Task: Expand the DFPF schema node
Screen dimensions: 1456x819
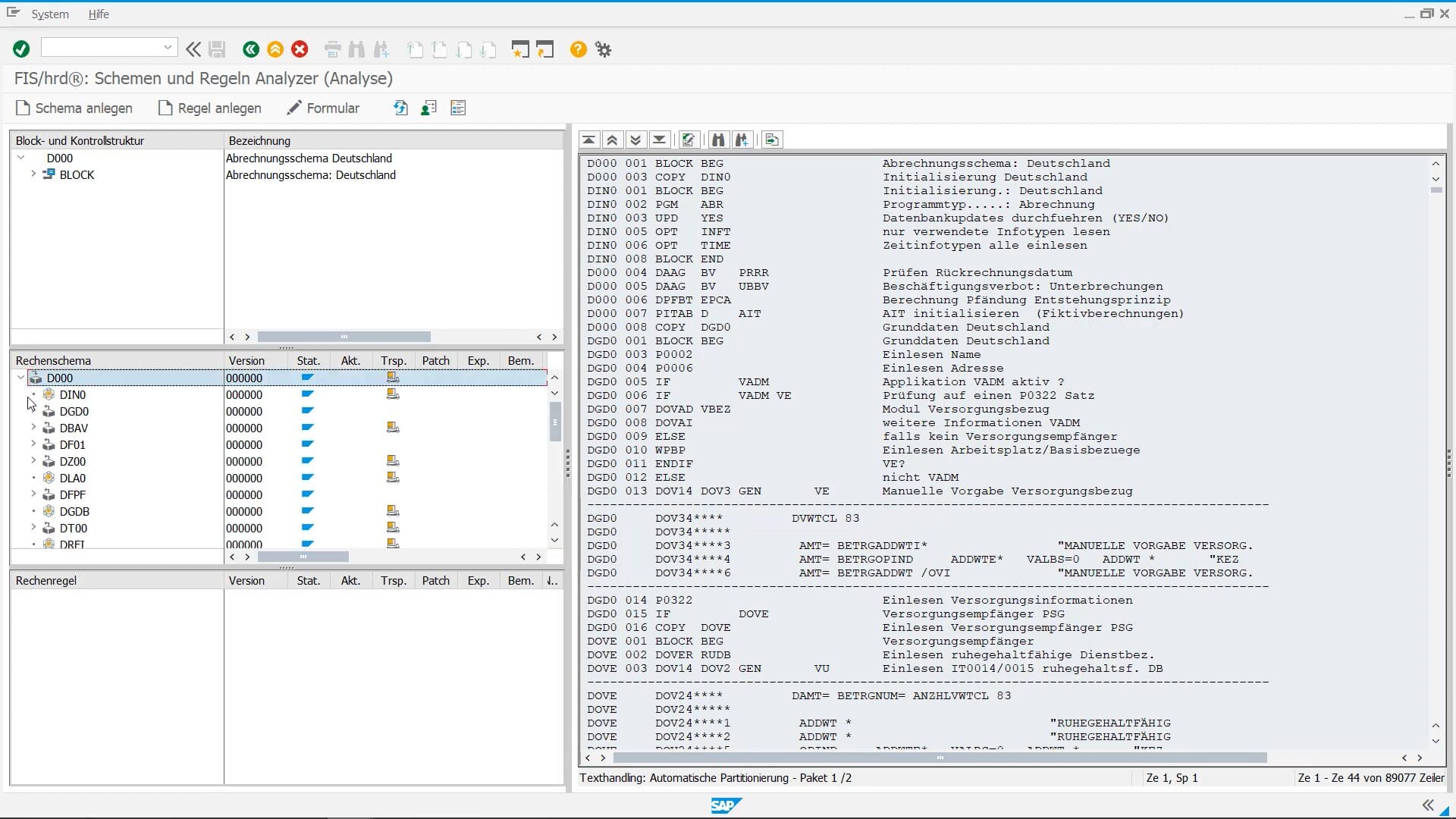Action: 33,494
